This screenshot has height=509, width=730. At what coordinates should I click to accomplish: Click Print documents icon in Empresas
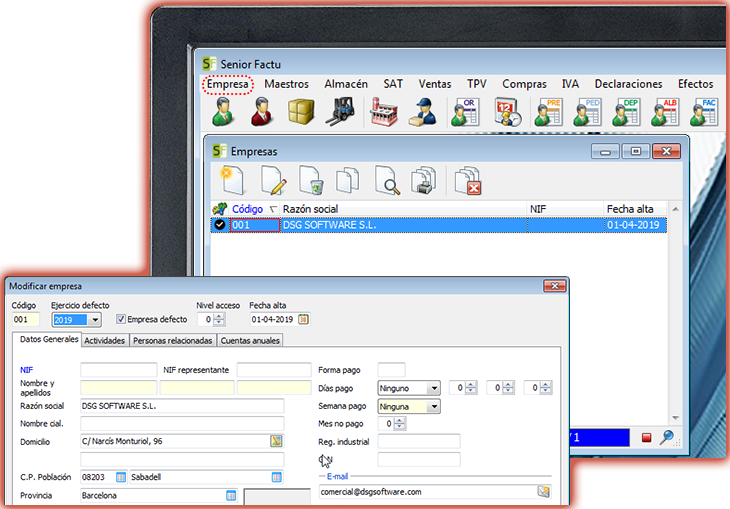(424, 180)
